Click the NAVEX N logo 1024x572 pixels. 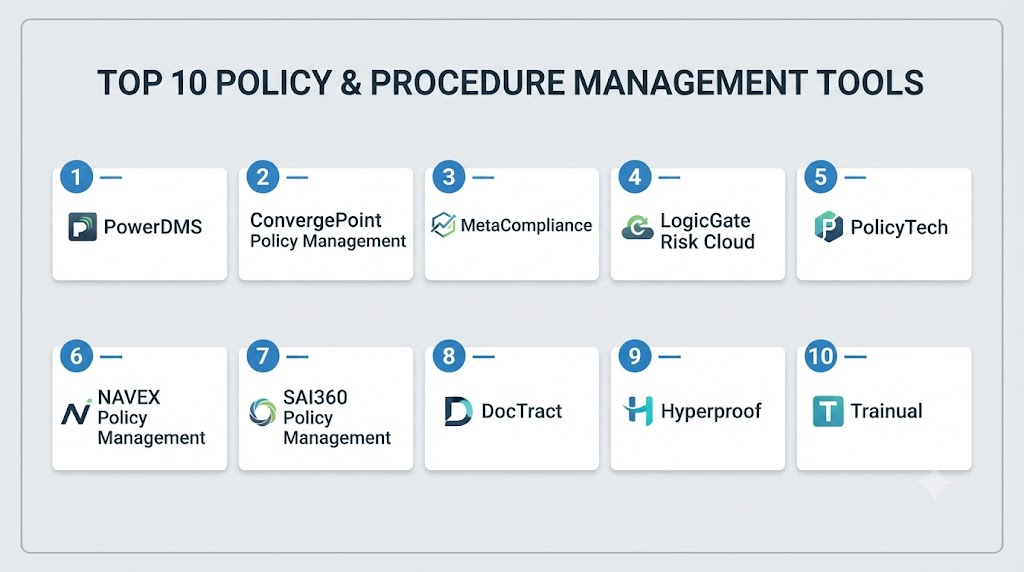click(76, 413)
